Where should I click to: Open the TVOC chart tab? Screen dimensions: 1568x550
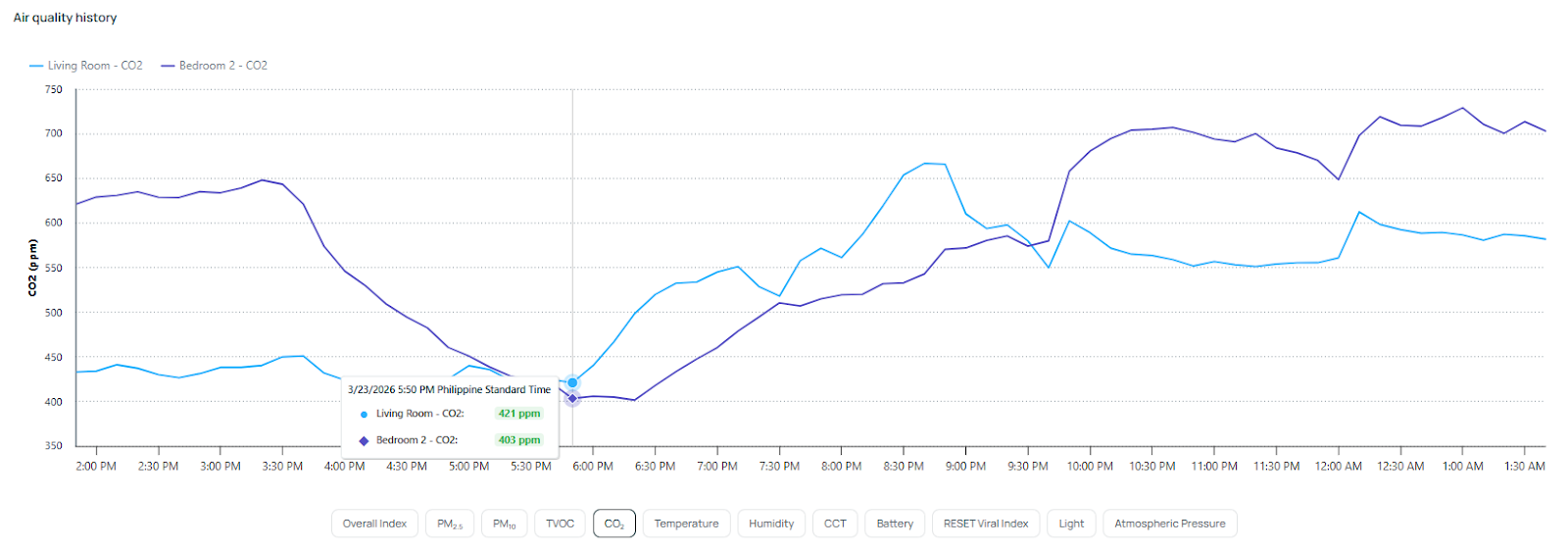560,524
